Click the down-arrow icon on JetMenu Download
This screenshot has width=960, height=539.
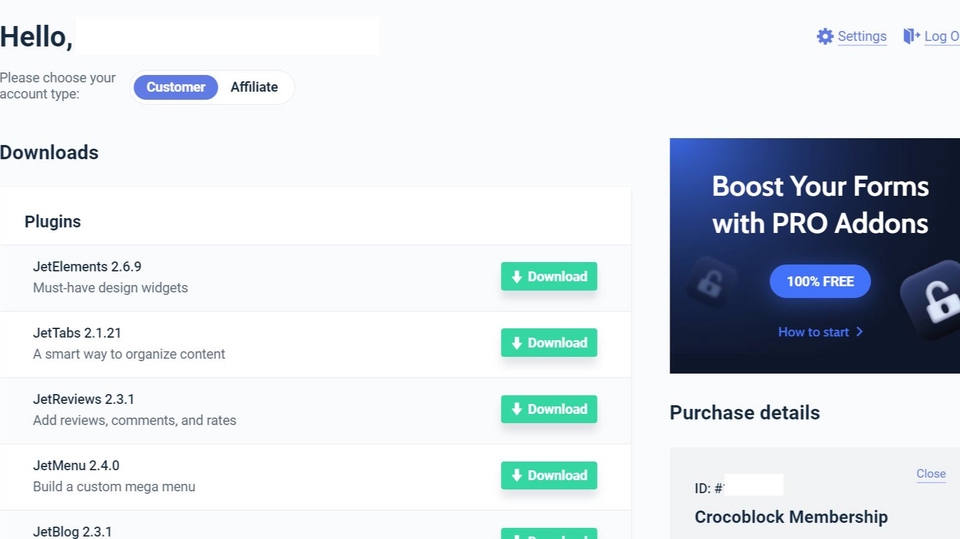click(517, 475)
